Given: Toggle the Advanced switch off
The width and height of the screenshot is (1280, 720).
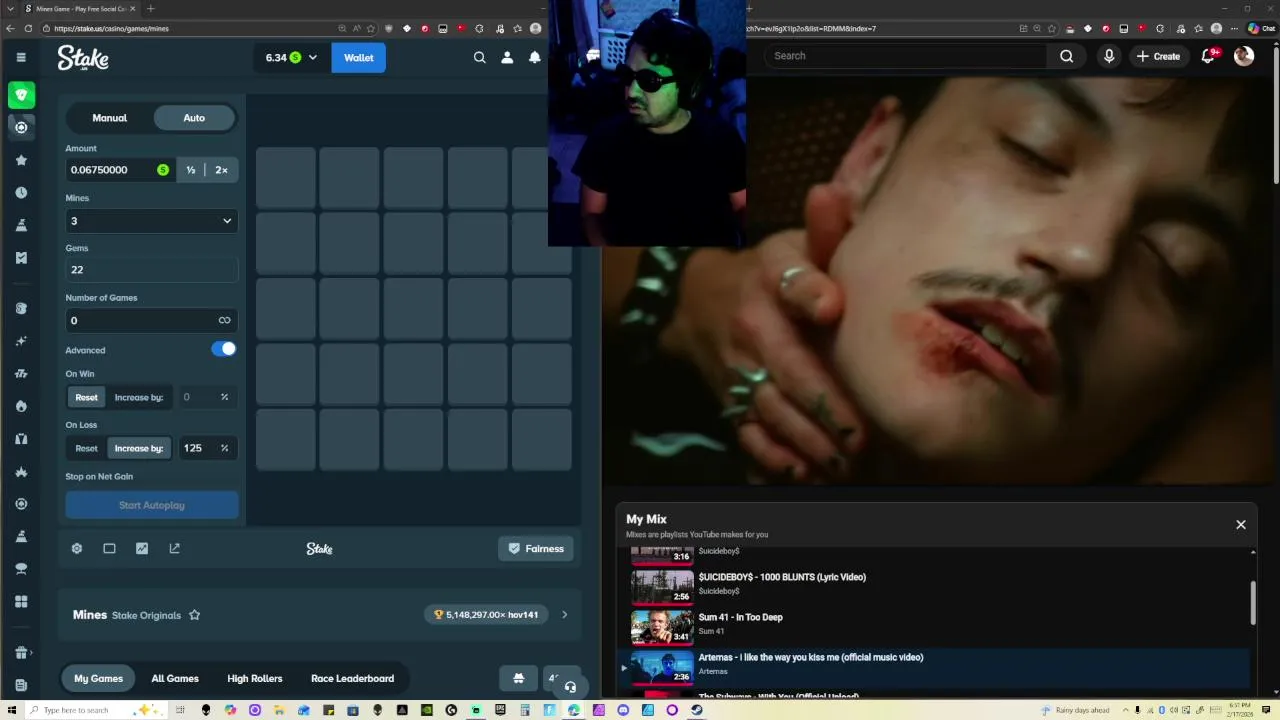Looking at the screenshot, I should pyautogui.click(x=224, y=349).
